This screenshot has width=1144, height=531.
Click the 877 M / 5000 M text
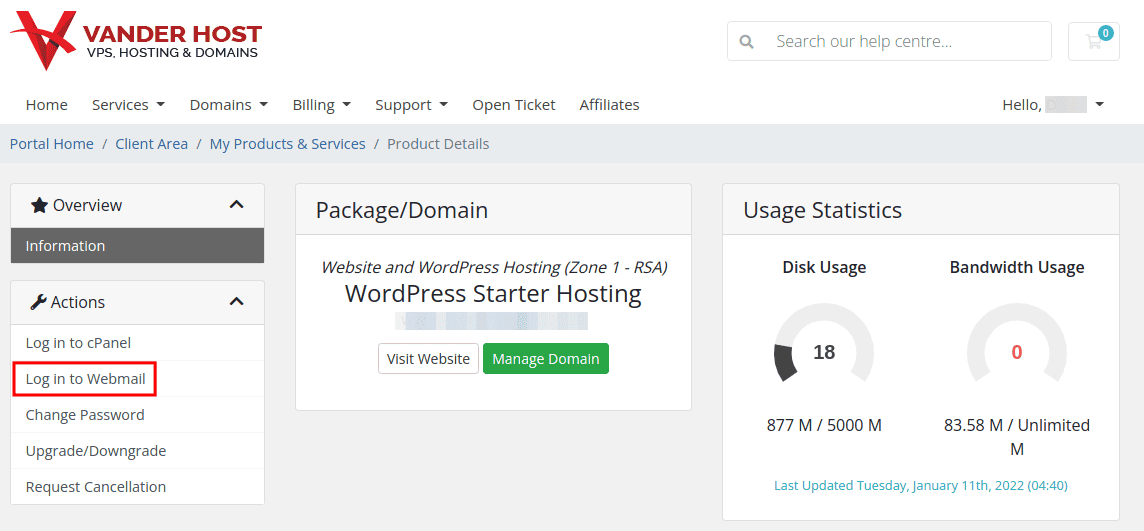click(824, 425)
